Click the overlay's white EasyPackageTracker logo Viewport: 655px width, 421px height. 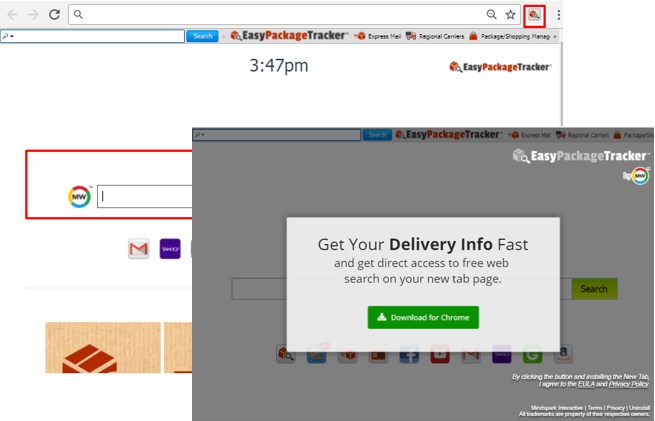[x=581, y=156]
